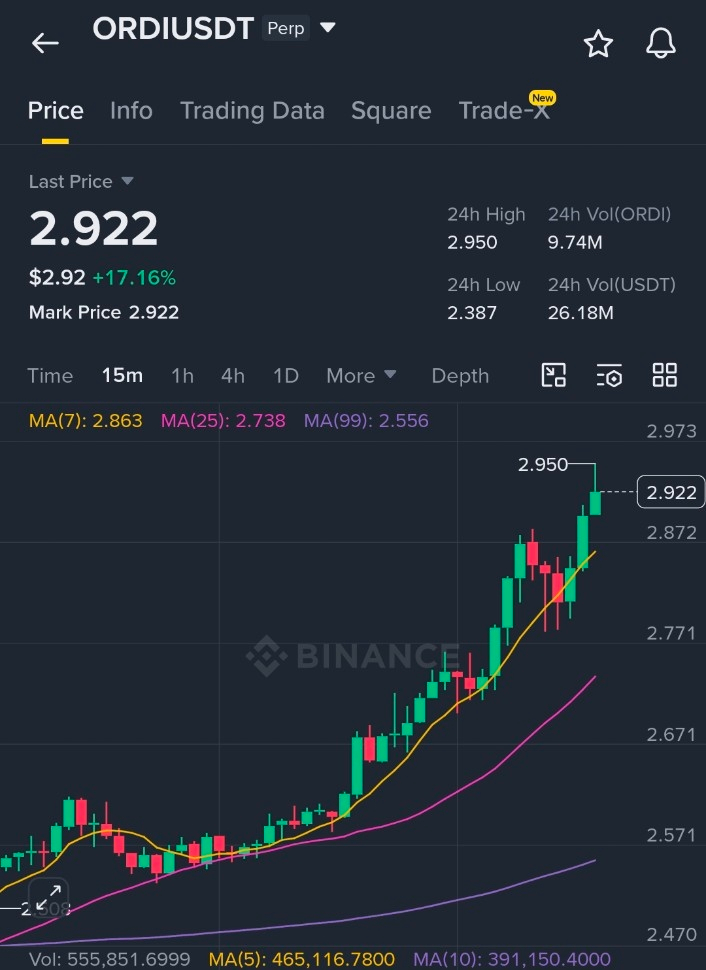Open chart drawing tools icon
Screen dimensions: 706x970
click(554, 376)
